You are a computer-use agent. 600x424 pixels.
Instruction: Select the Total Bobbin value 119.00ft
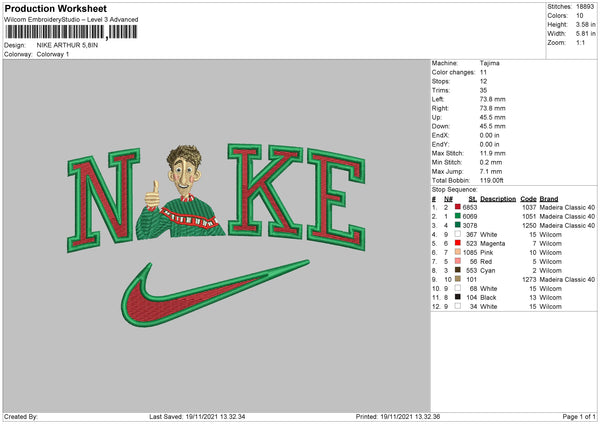coord(492,180)
